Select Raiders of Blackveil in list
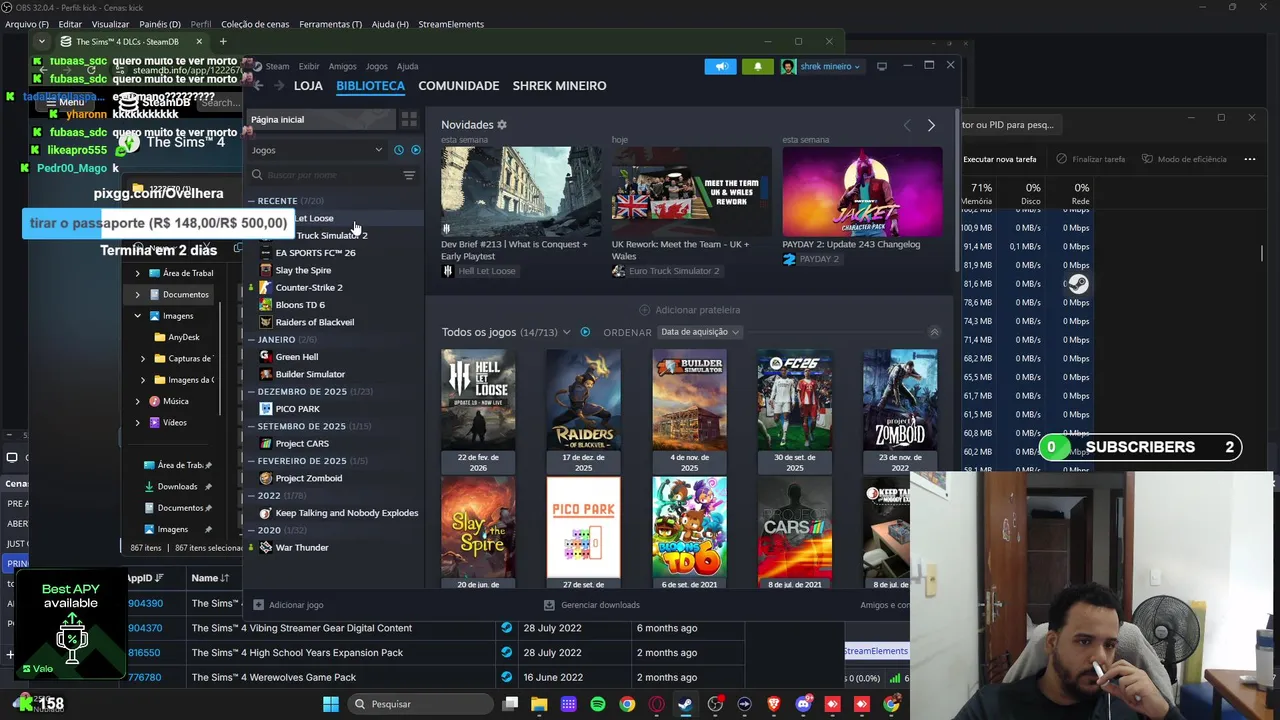 pos(314,322)
